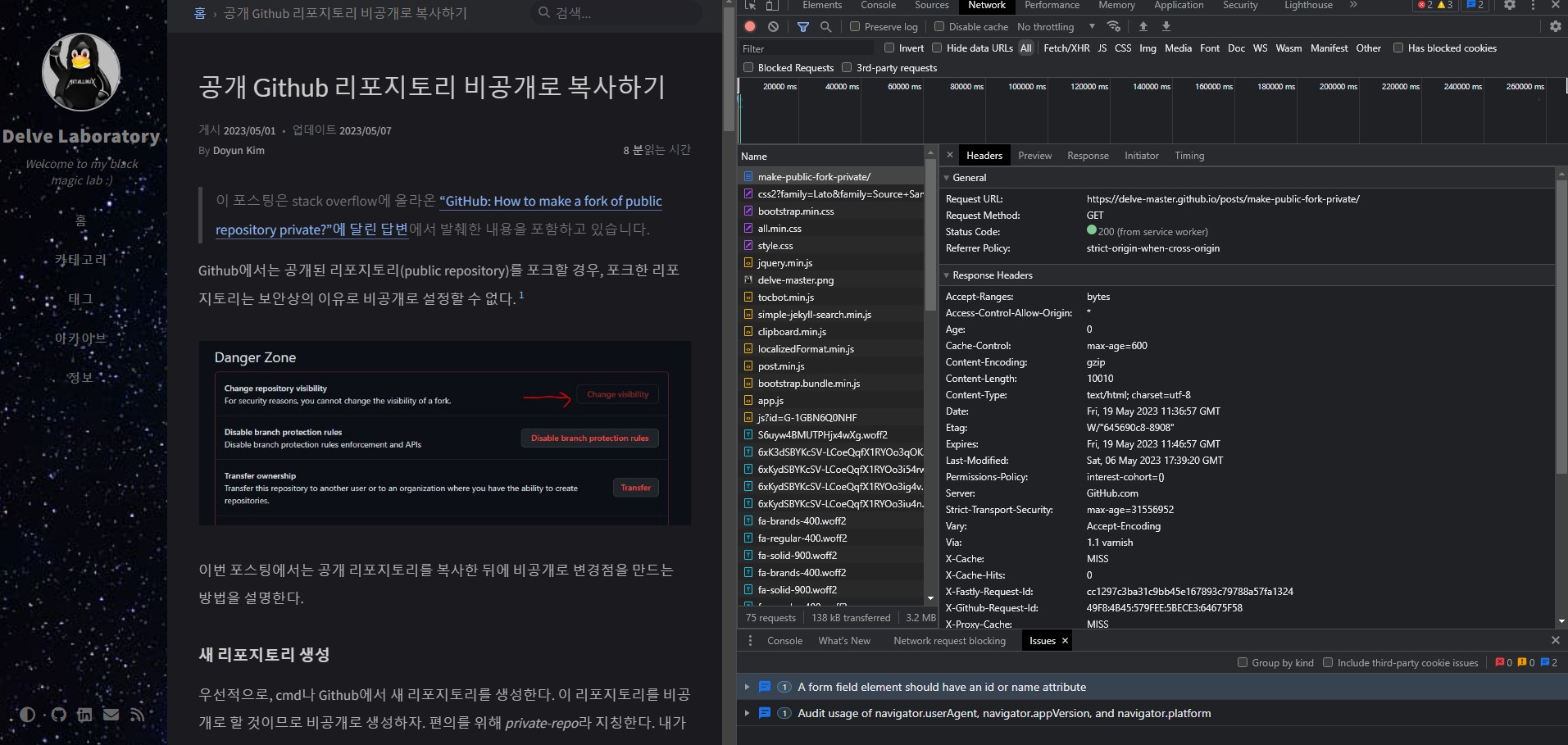
Task: Show more DevTools tabs chevron
Action: point(1353,5)
